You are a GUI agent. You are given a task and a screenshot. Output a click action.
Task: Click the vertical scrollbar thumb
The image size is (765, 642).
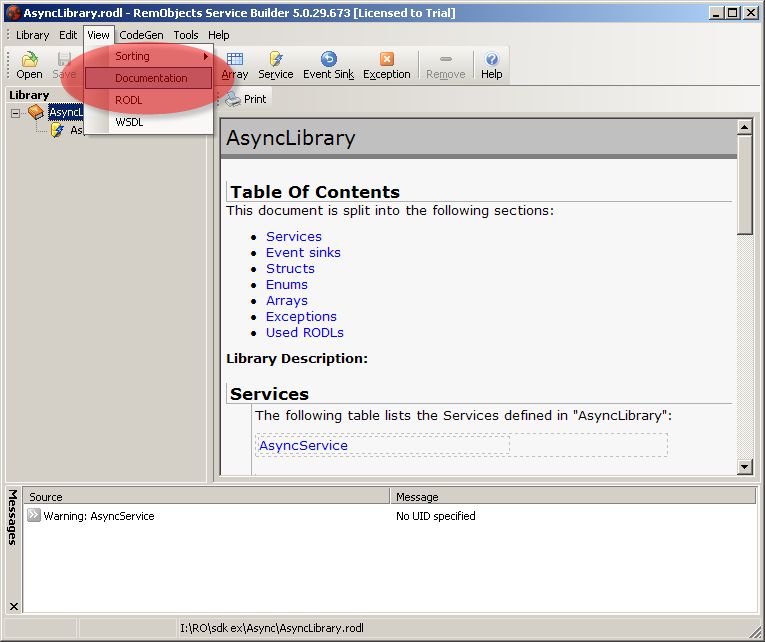coord(745,185)
